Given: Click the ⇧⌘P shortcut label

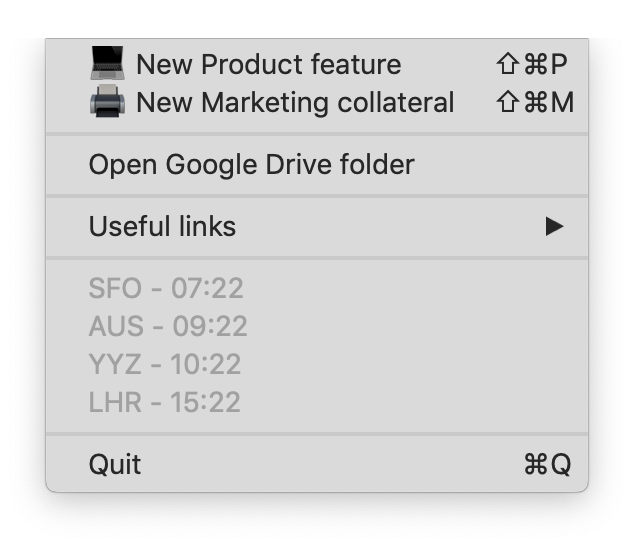Looking at the screenshot, I should (x=532, y=64).
